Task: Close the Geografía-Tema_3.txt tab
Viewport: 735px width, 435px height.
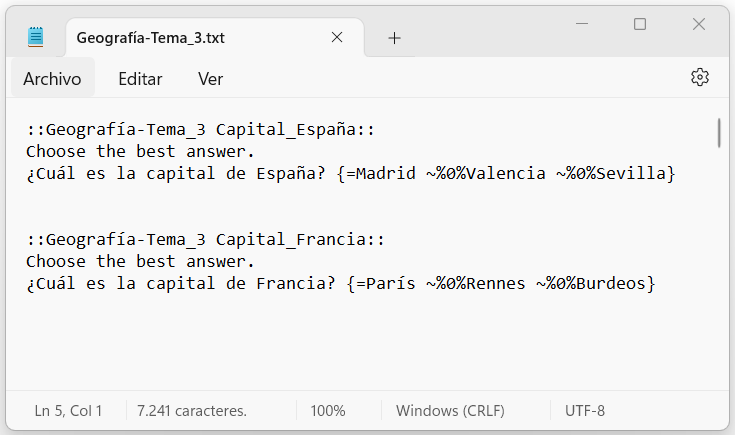Action: [x=337, y=38]
